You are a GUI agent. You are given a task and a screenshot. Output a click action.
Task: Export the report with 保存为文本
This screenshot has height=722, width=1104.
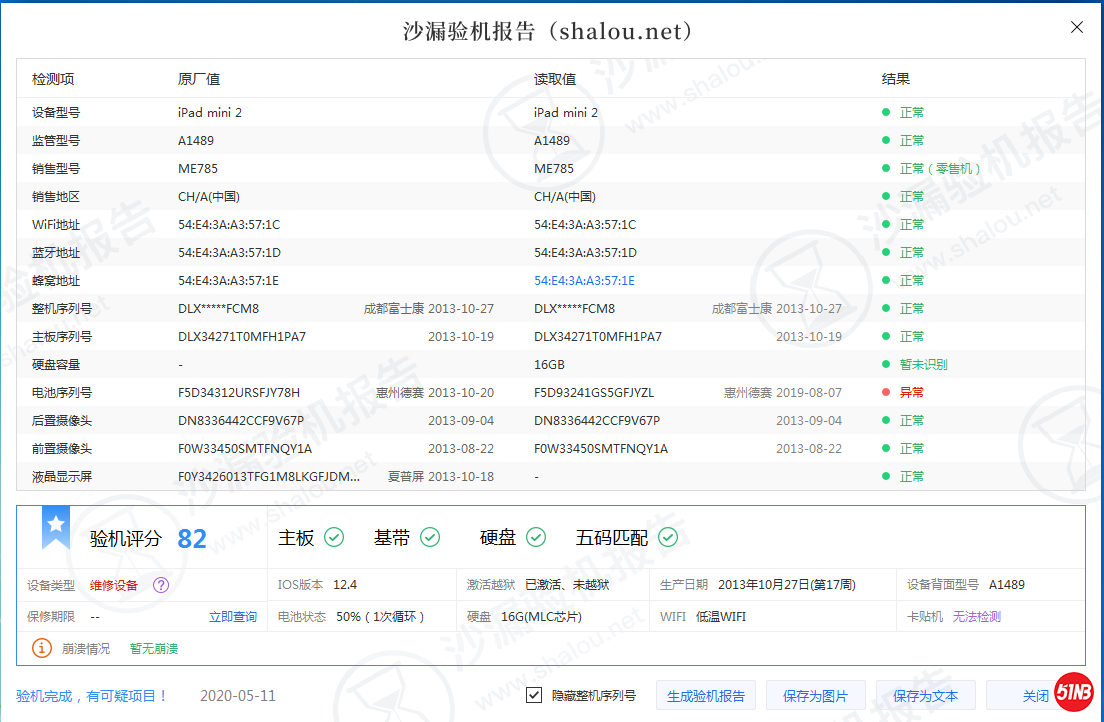[925, 696]
